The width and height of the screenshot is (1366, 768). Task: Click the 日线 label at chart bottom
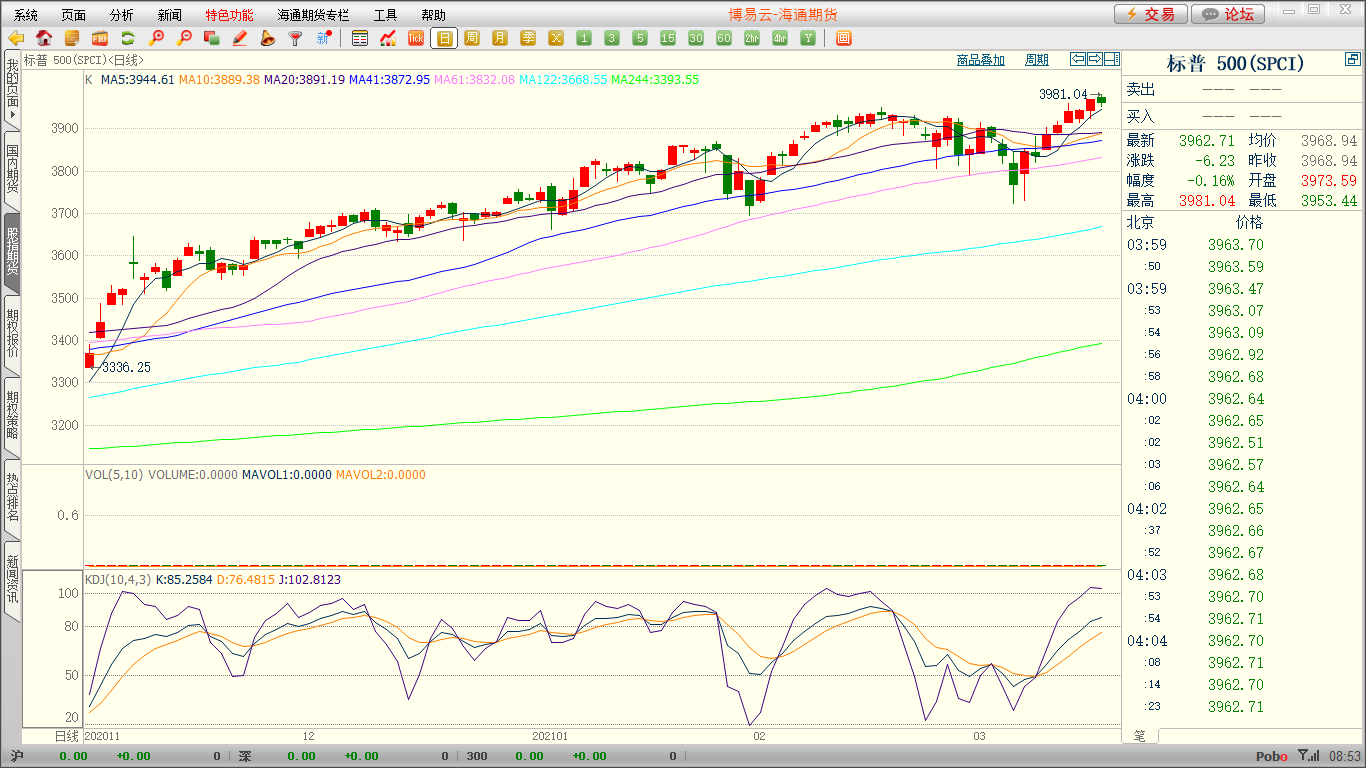(x=65, y=736)
